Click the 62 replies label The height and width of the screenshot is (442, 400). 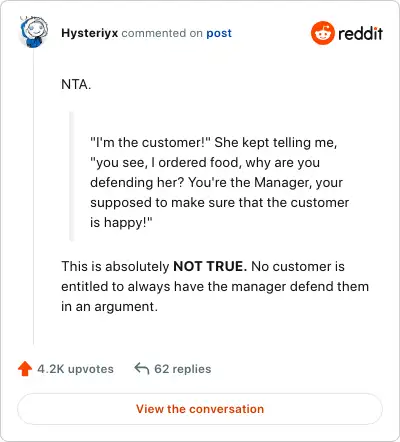click(x=183, y=369)
